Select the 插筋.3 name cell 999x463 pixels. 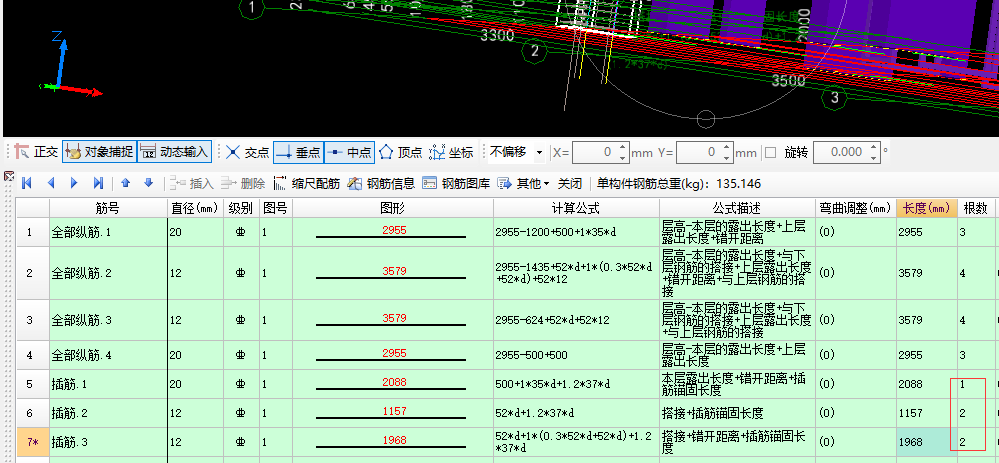point(108,441)
